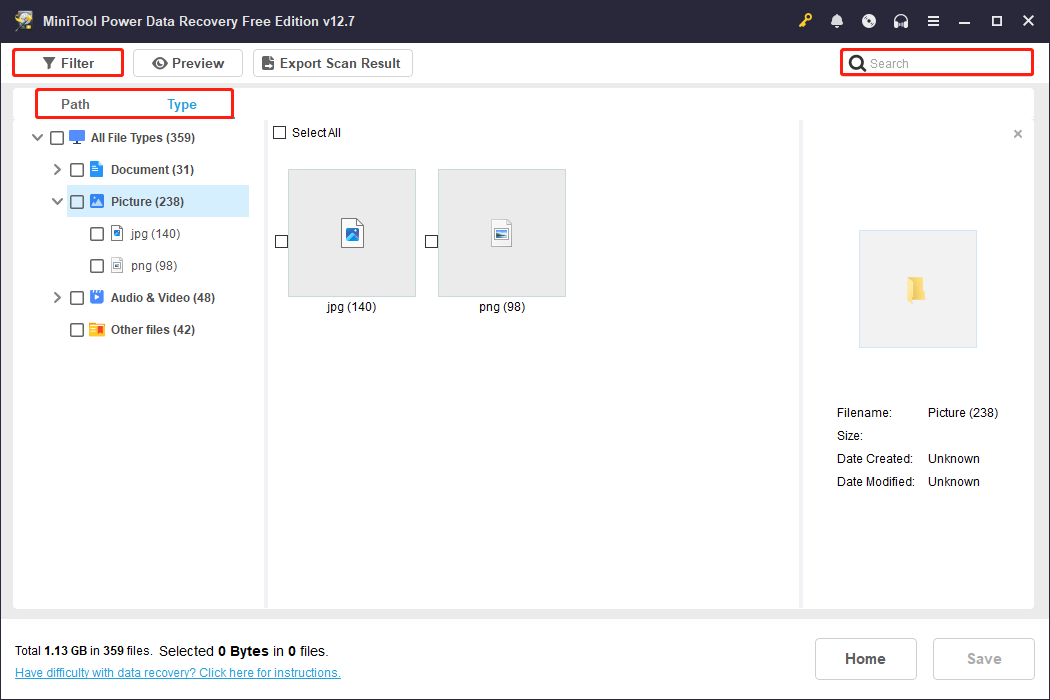Open the data recovery instructions link
This screenshot has height=700, width=1050.
pos(177,672)
